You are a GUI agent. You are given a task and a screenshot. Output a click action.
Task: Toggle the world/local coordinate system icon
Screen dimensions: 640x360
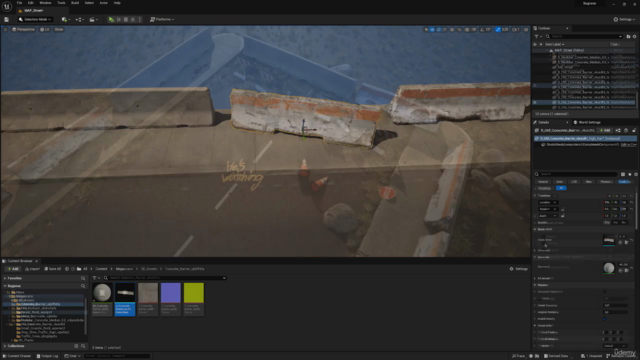(x=452, y=29)
